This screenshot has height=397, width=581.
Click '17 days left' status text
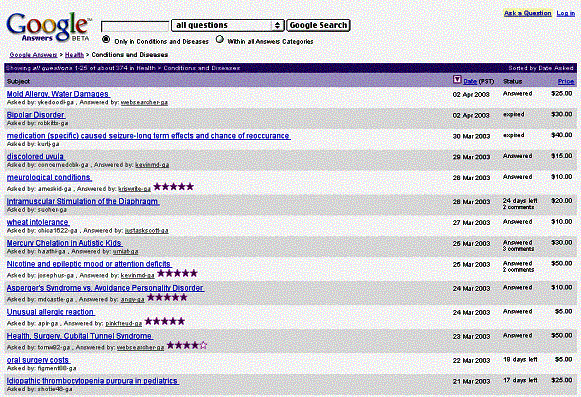(x=520, y=380)
